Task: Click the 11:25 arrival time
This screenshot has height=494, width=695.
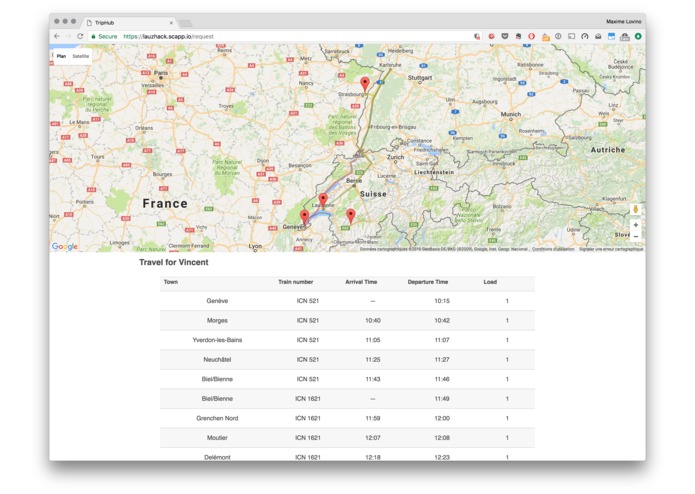Action: click(373, 359)
